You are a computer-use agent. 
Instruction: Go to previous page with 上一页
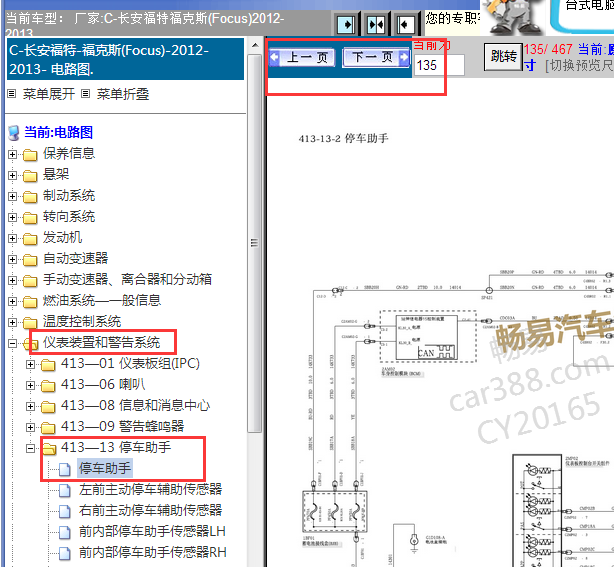coord(302,58)
